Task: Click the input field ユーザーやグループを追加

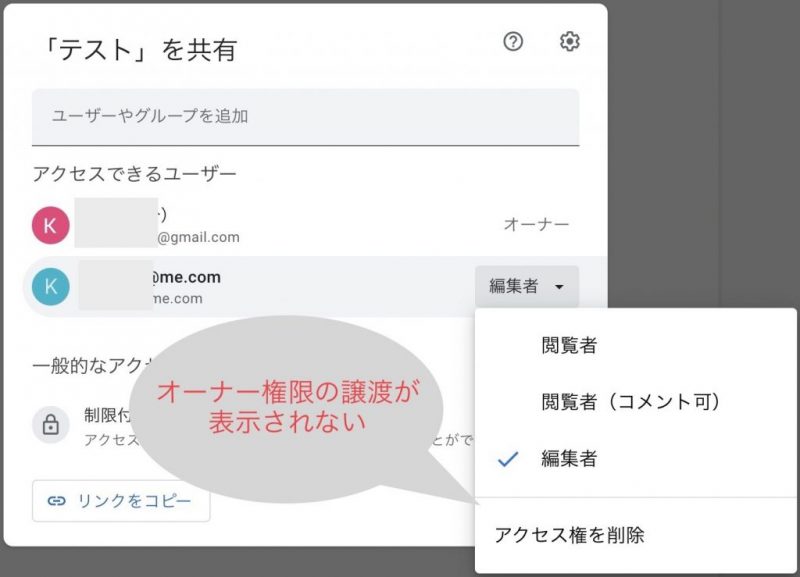Action: click(x=305, y=117)
